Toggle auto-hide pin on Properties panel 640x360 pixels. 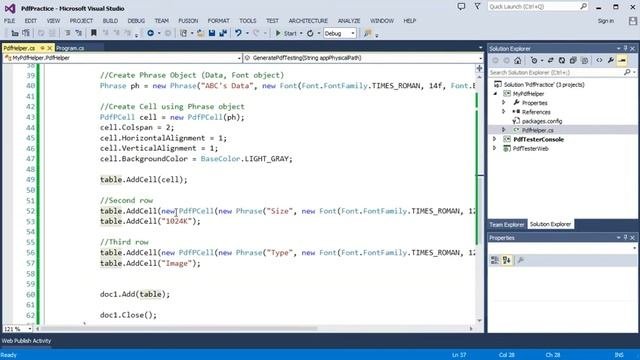625,238
